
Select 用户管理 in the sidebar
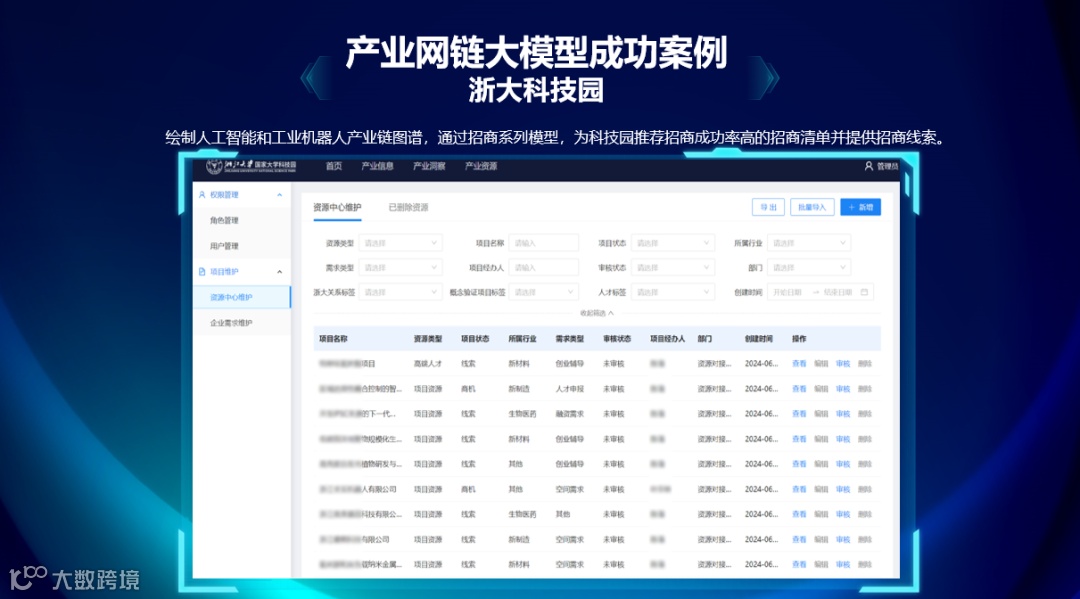tap(224, 246)
